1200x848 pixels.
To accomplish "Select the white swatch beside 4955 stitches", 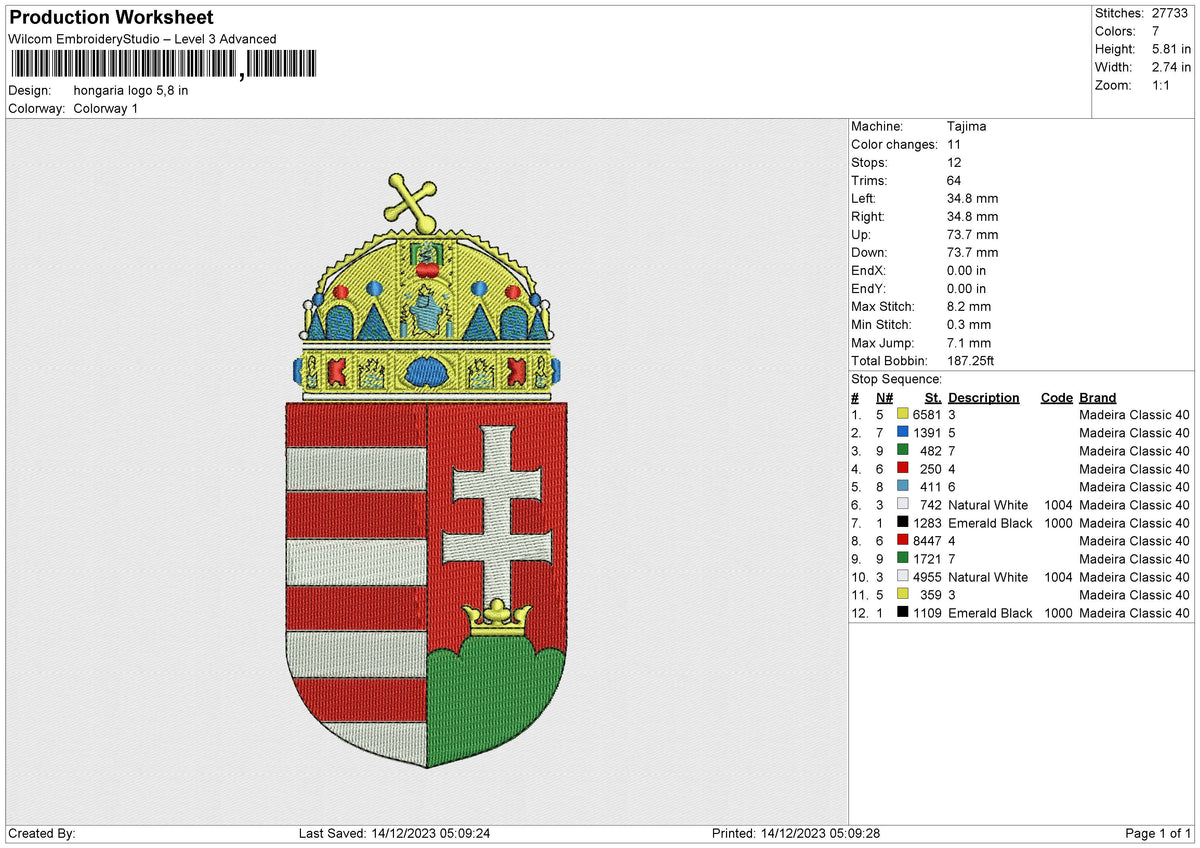I will pos(903,577).
